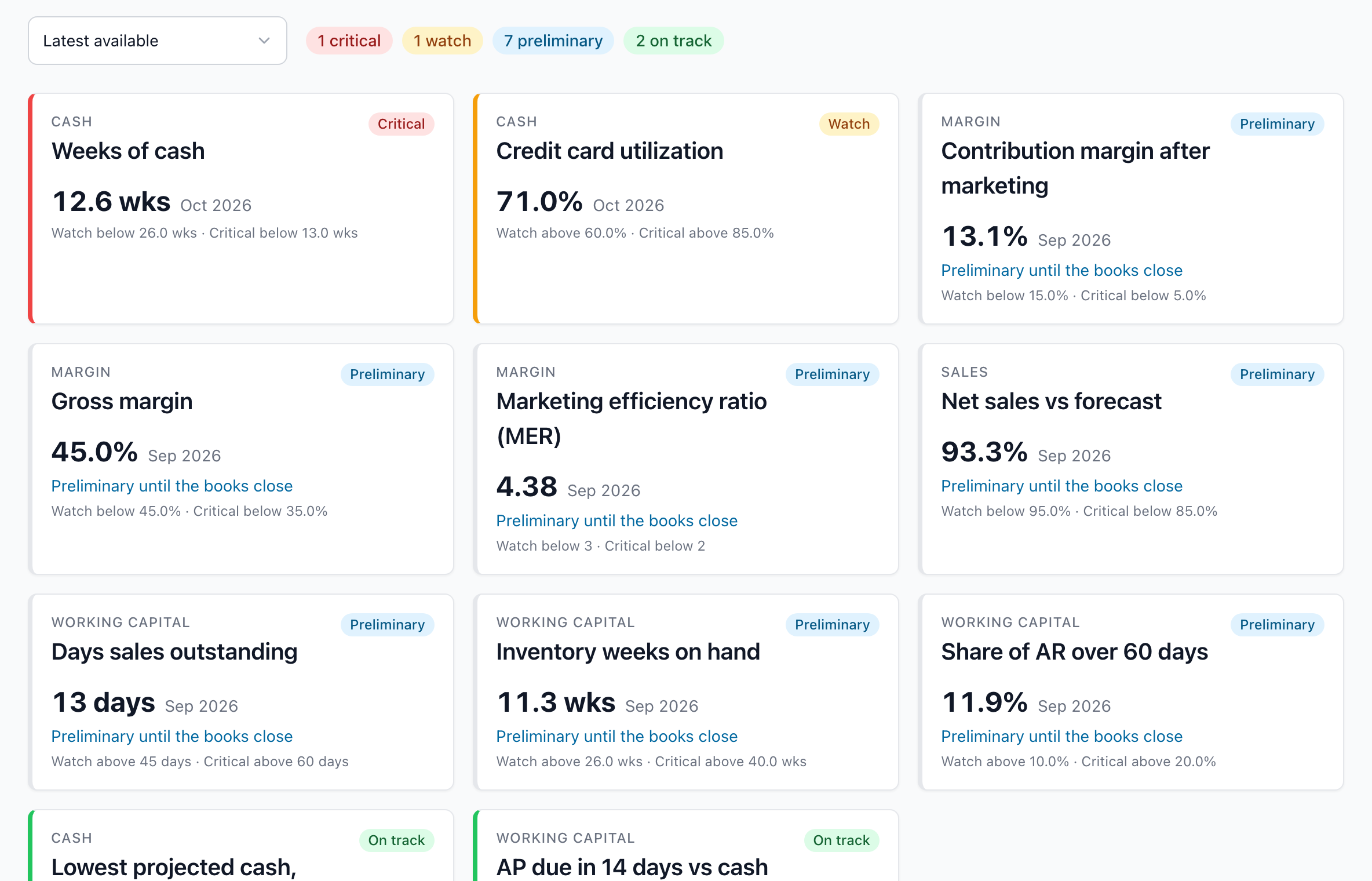
Task: Click Preliminary badge on Contribution margin card
Action: pyautogui.click(x=1277, y=123)
